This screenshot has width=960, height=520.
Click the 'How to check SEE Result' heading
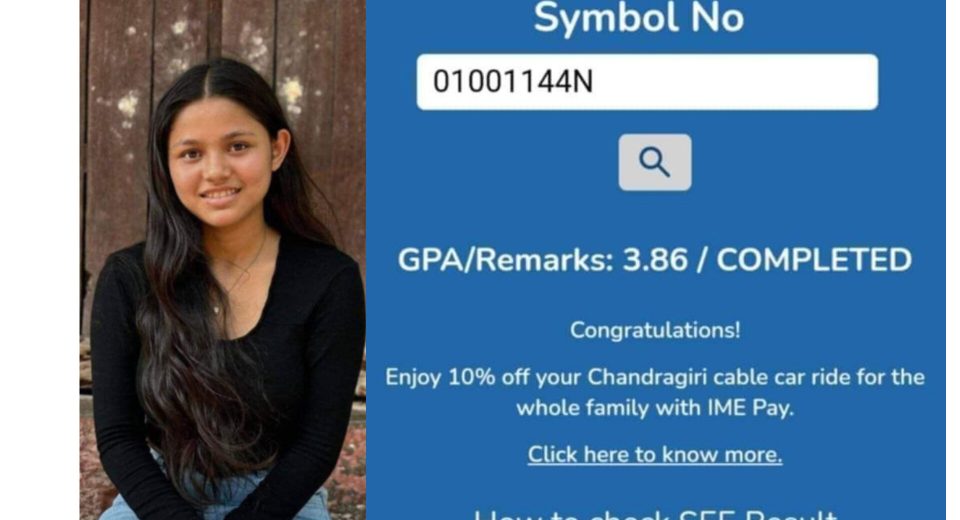click(x=654, y=513)
